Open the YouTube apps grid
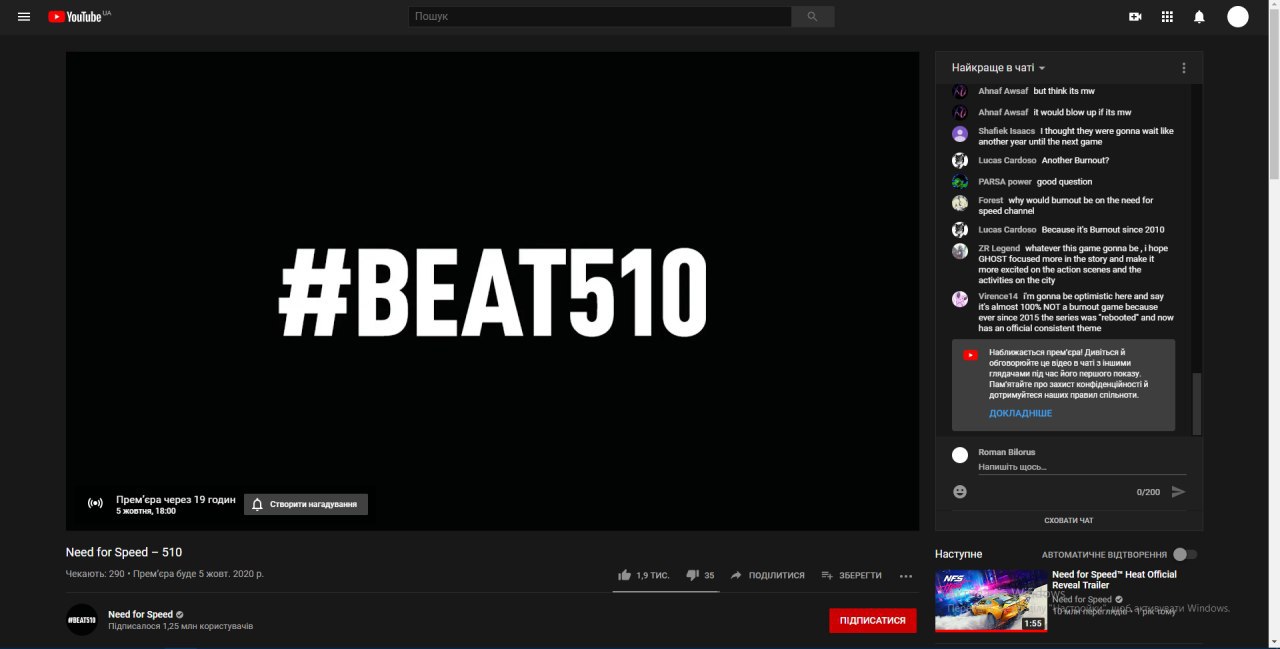Viewport: 1280px width, 649px height. pyautogui.click(x=1167, y=17)
